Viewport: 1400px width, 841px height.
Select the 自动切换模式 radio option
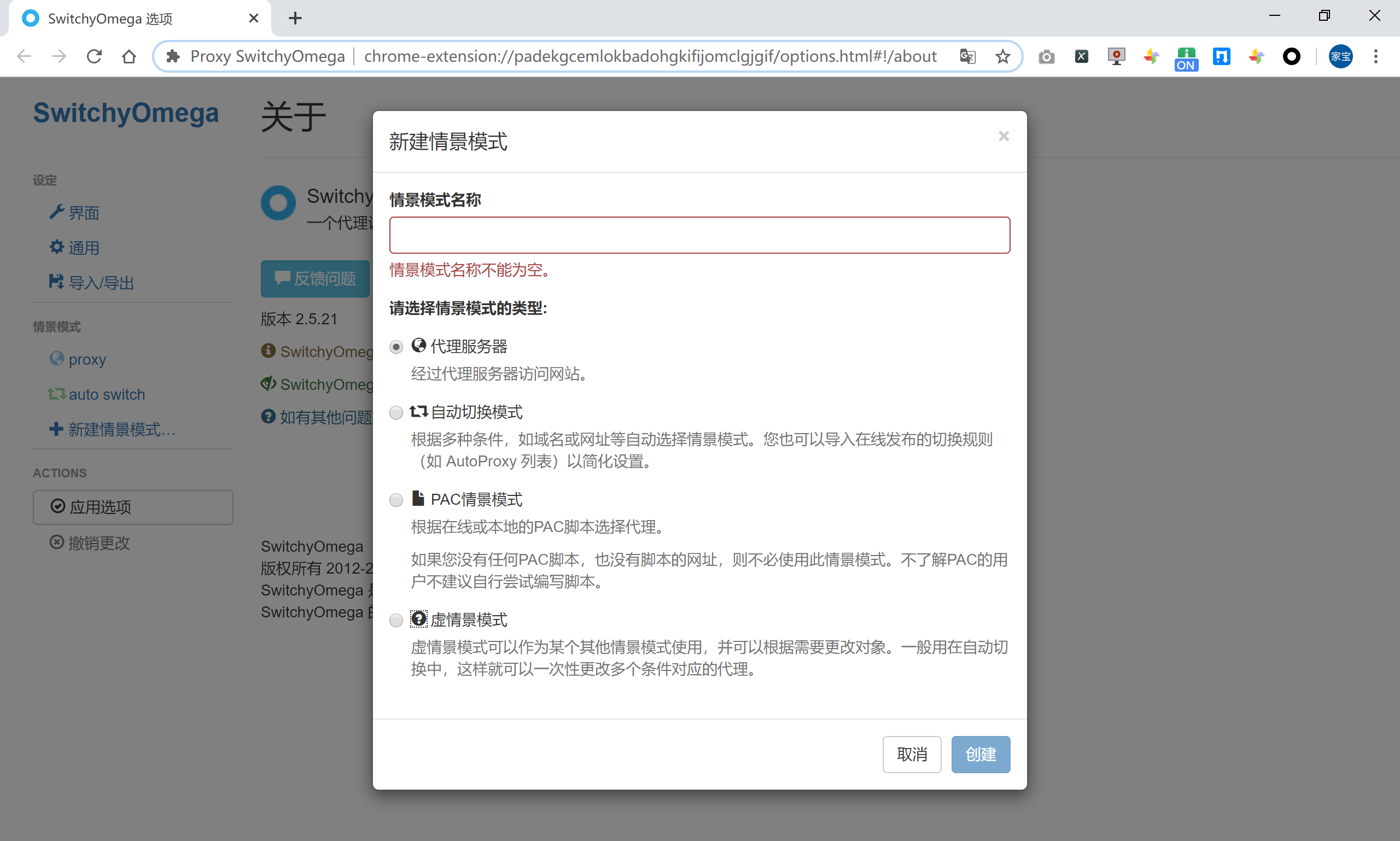(396, 412)
